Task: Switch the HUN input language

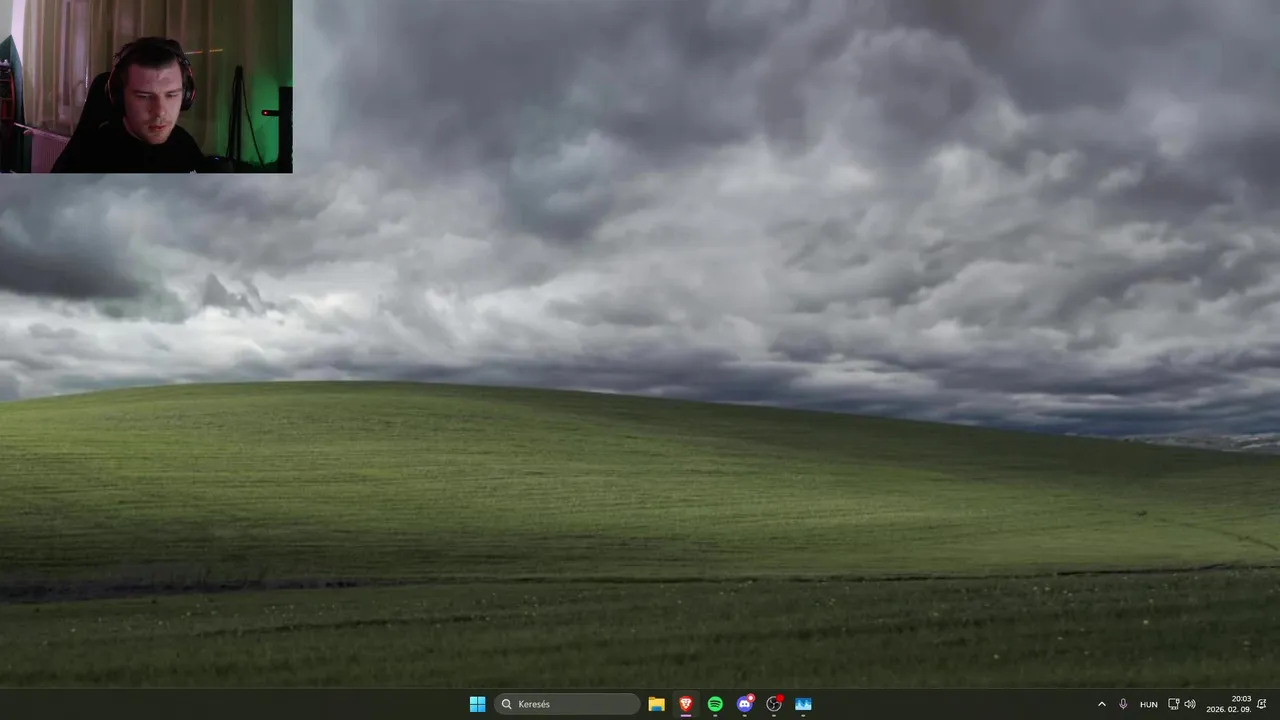Action: point(1149,704)
